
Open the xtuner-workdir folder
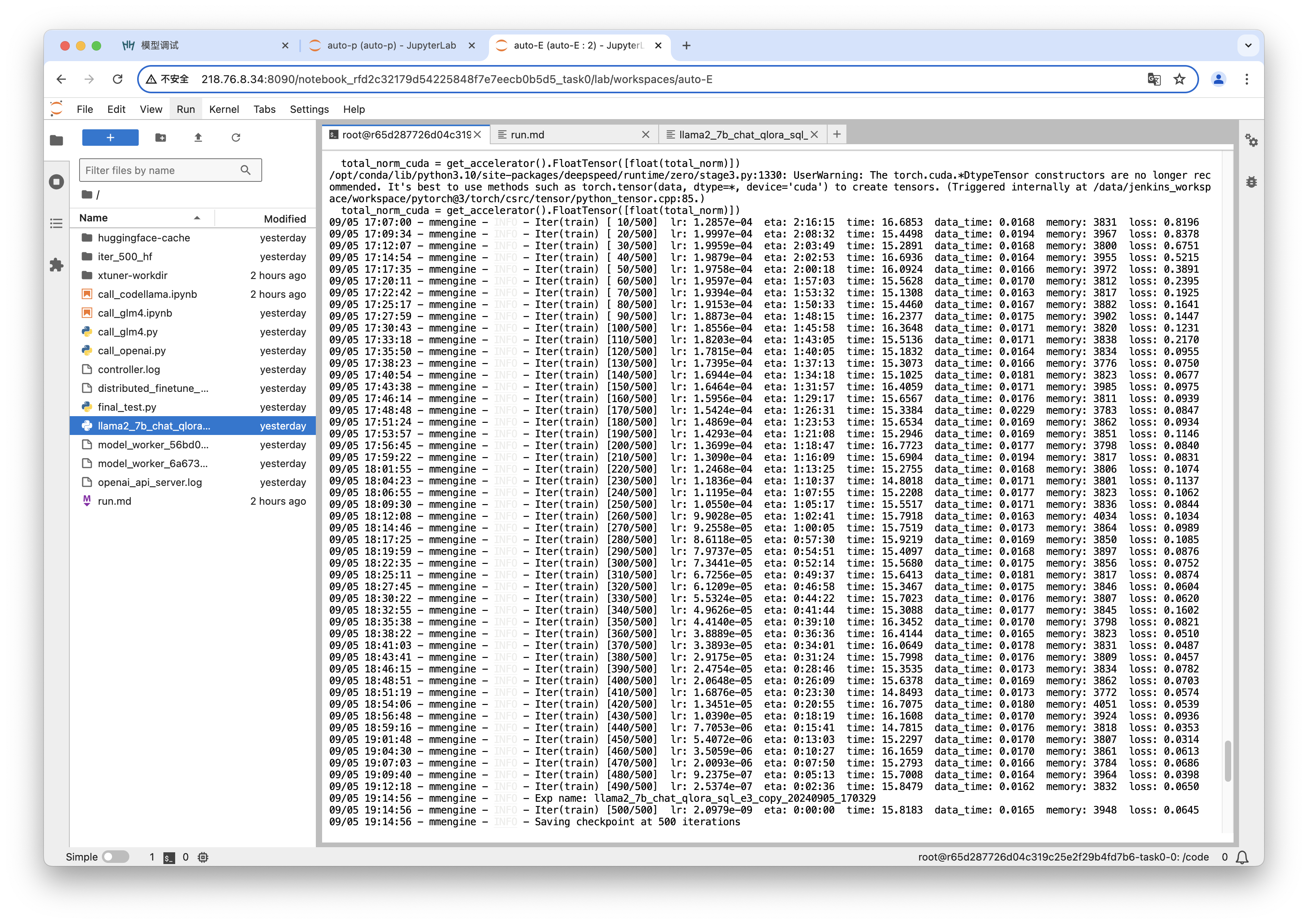coord(133,276)
